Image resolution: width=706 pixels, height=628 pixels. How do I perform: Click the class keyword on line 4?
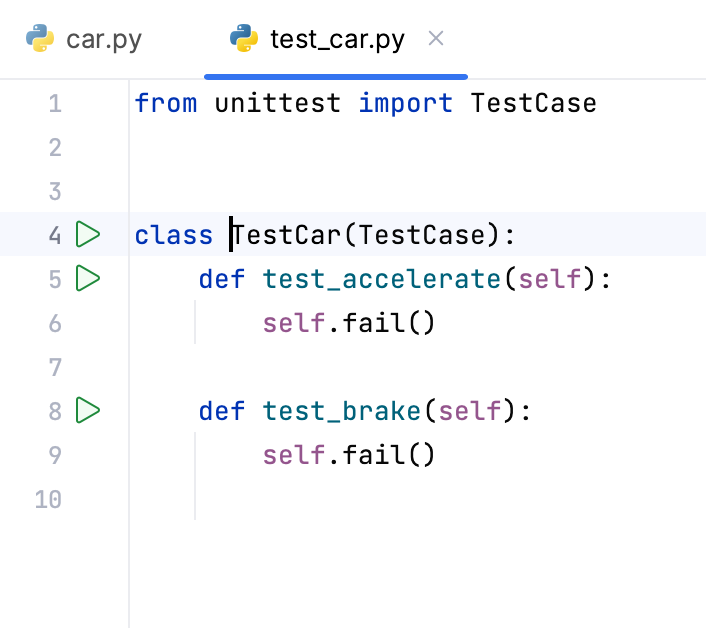(173, 236)
